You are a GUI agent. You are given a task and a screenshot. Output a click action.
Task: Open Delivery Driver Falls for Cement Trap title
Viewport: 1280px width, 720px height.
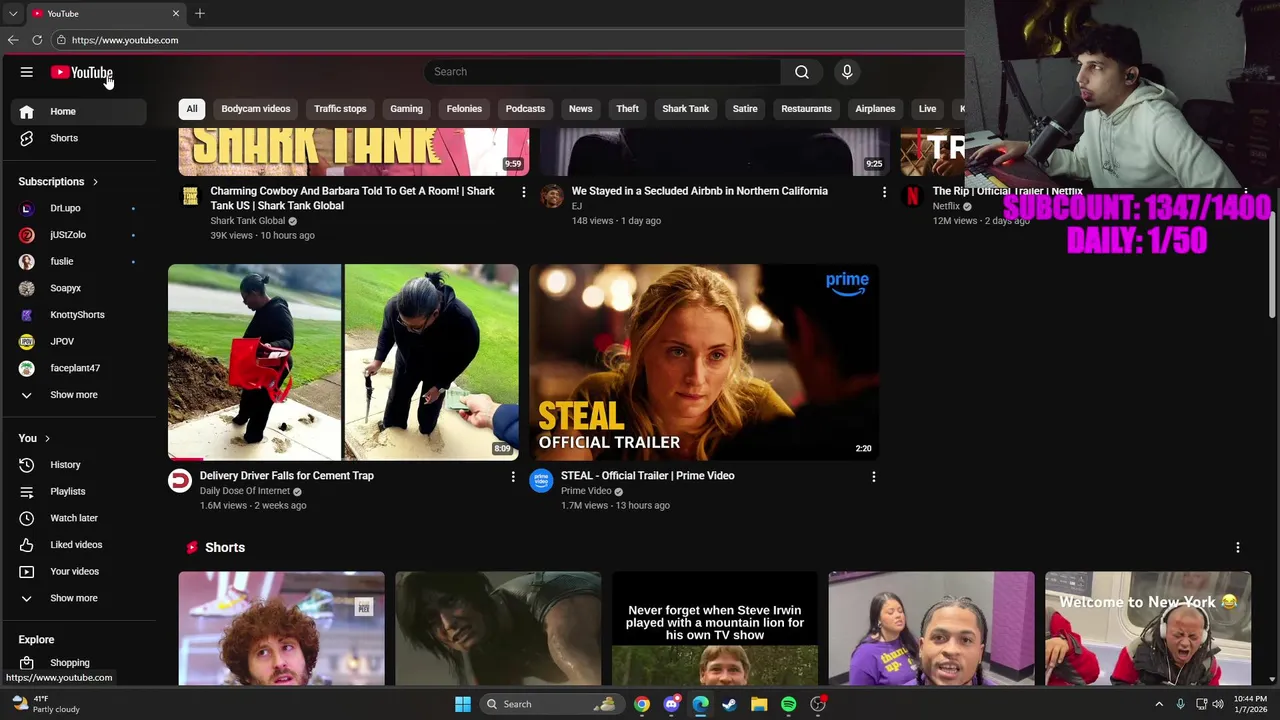pos(287,476)
